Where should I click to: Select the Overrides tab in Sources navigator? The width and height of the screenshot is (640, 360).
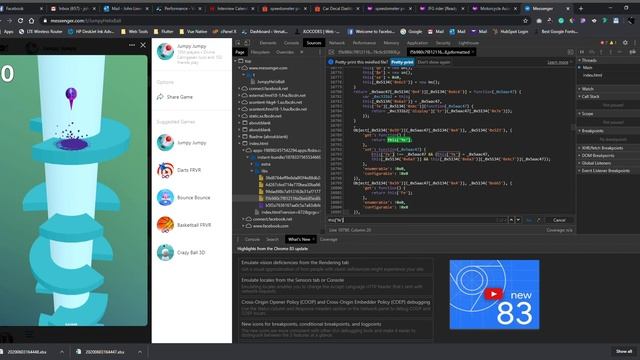pyautogui.click(x=285, y=52)
